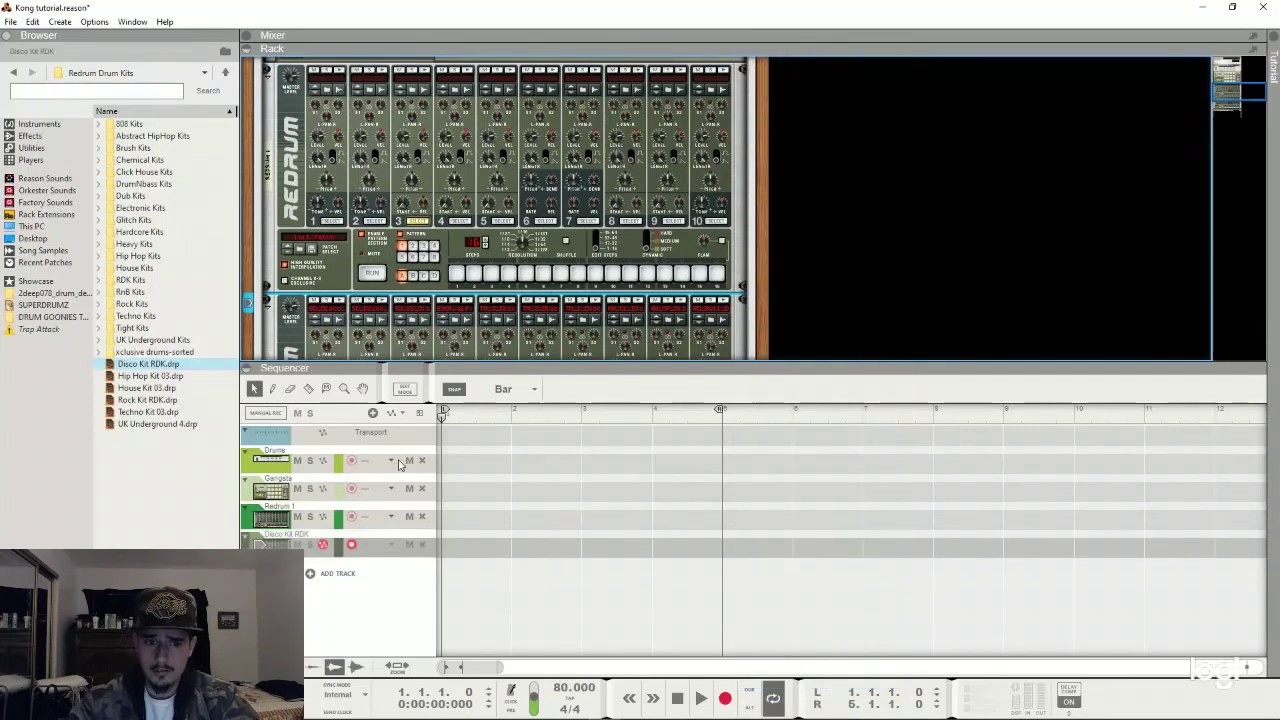Toggle the Snap button
1280x720 pixels.
(x=454, y=389)
